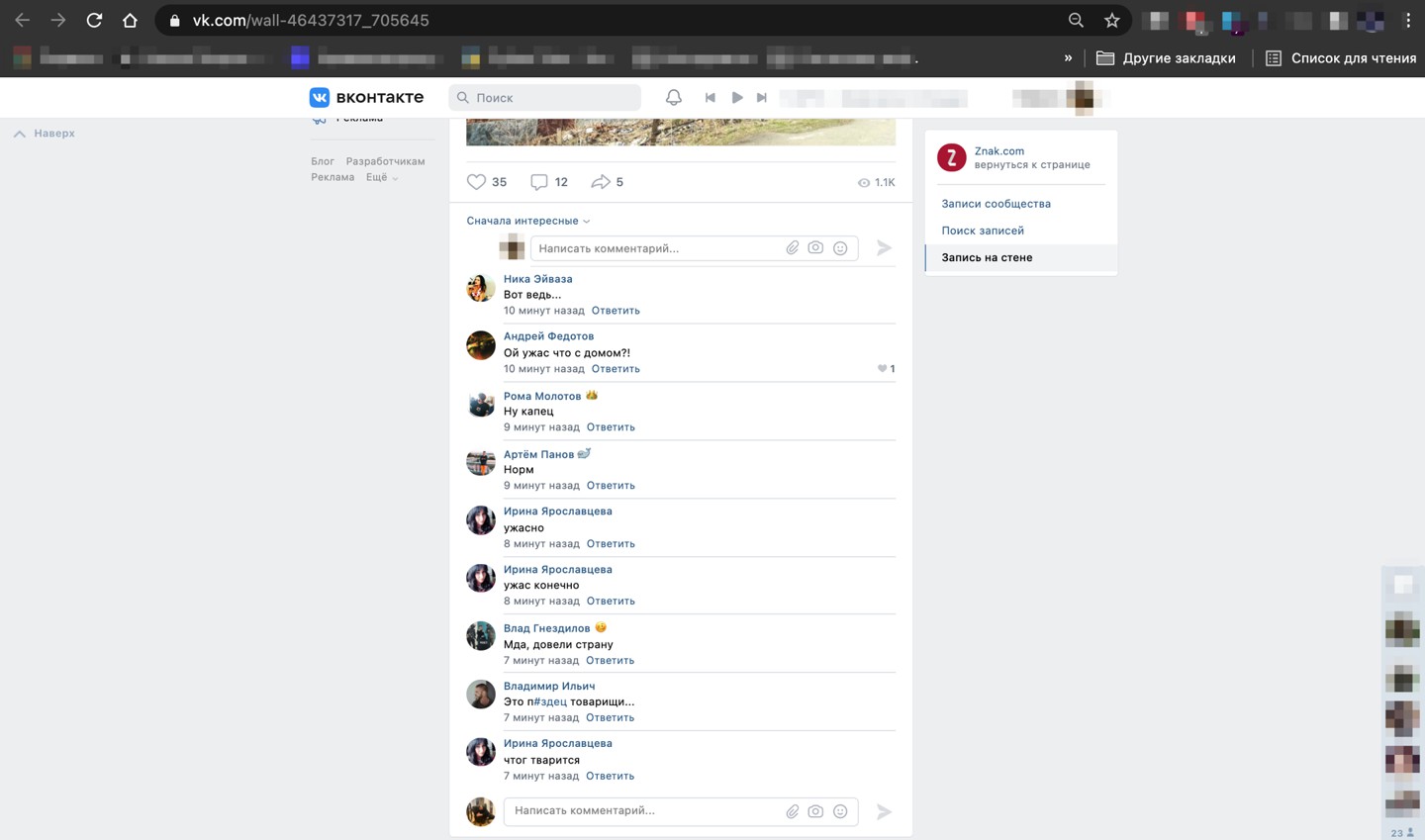Open Chrome three-dot menu
1425x840 pixels.
click(1407, 20)
